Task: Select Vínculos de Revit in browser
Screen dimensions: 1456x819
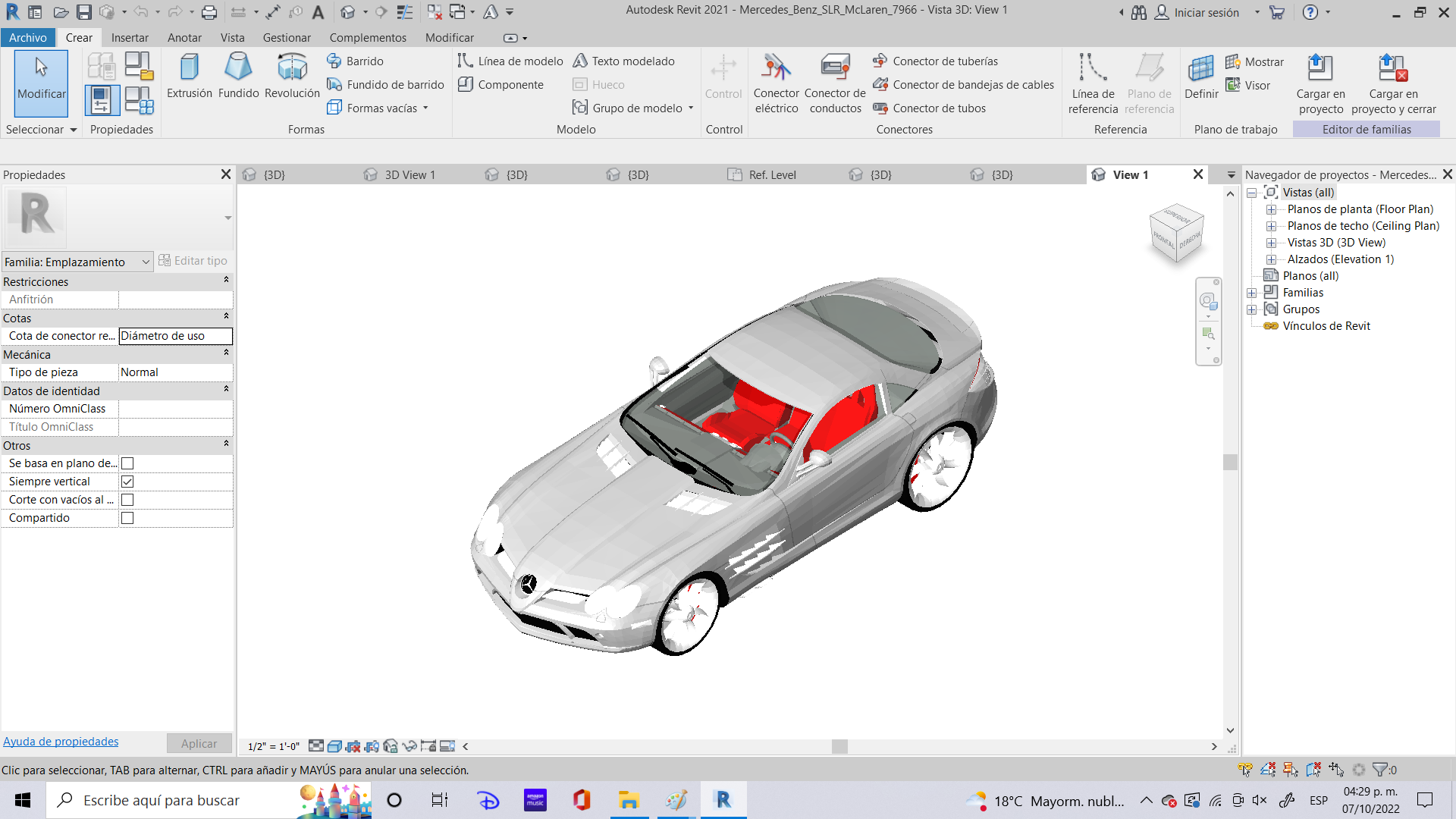Action: [1326, 326]
